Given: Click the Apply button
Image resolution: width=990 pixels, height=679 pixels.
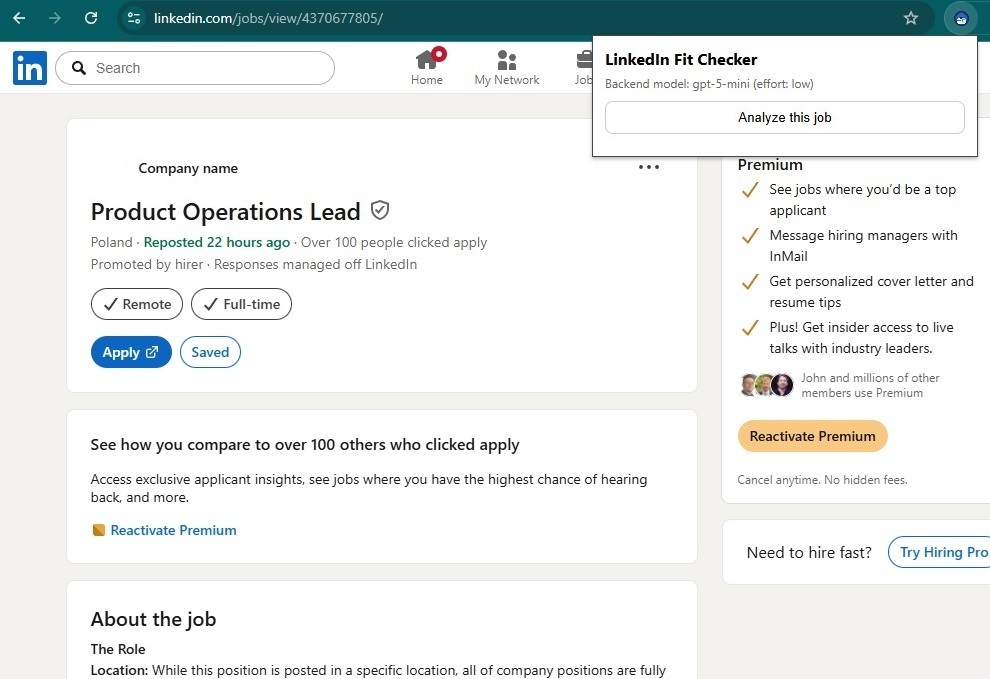Looking at the screenshot, I should point(130,352).
